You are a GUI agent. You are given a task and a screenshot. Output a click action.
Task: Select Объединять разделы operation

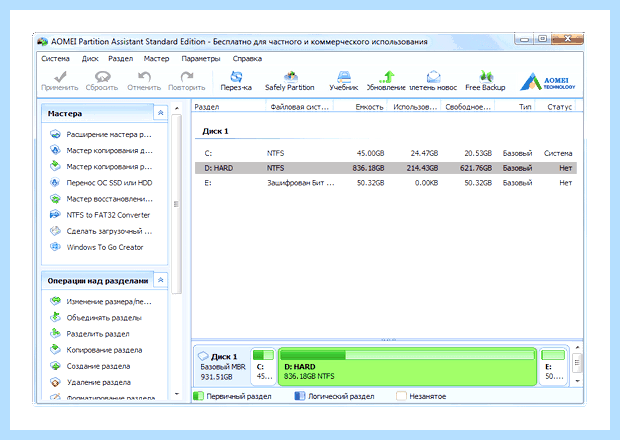coord(104,318)
